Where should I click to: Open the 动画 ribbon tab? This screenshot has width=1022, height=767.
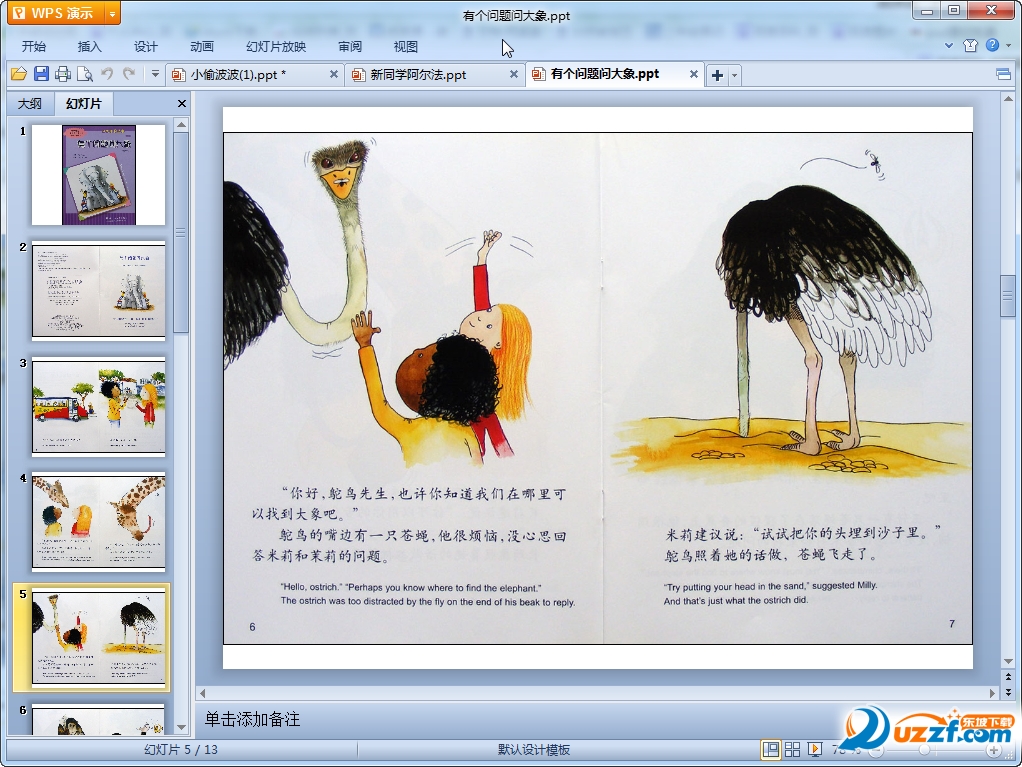click(202, 47)
